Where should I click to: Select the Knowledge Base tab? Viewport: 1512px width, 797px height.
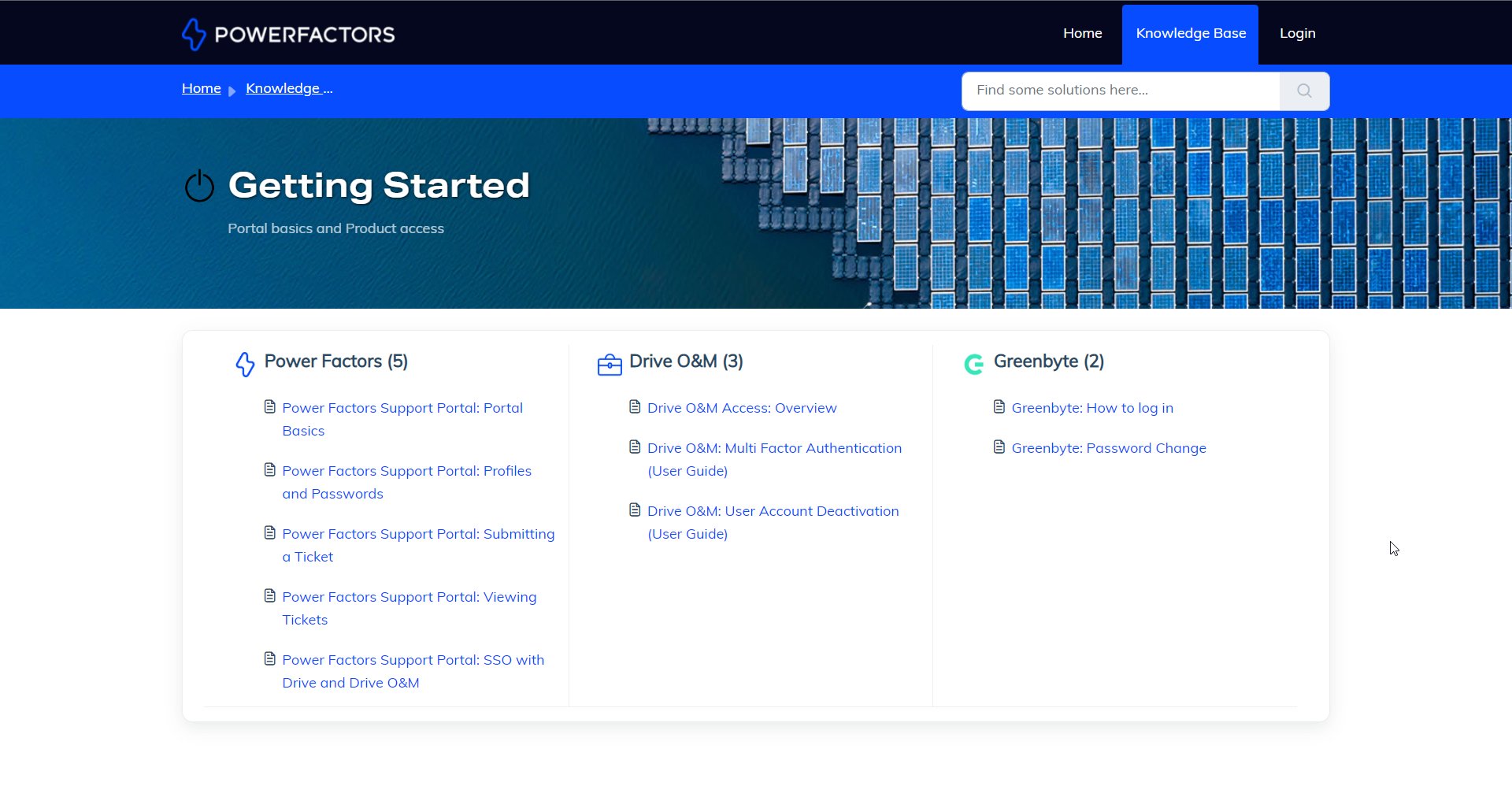pos(1190,34)
